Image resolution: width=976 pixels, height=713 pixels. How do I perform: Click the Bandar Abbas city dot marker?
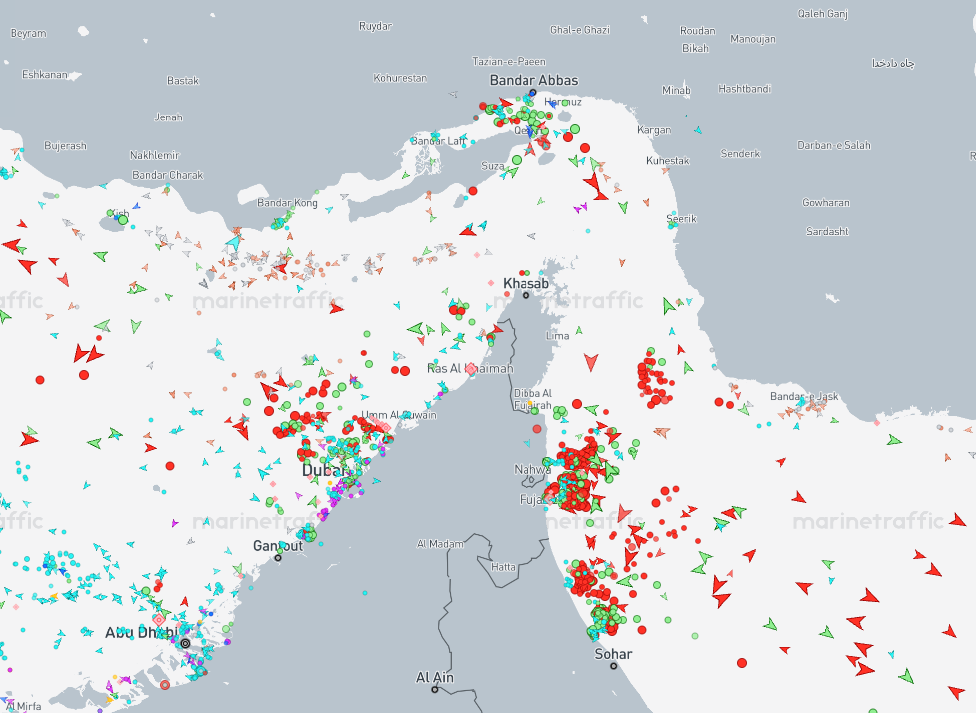coord(533,93)
